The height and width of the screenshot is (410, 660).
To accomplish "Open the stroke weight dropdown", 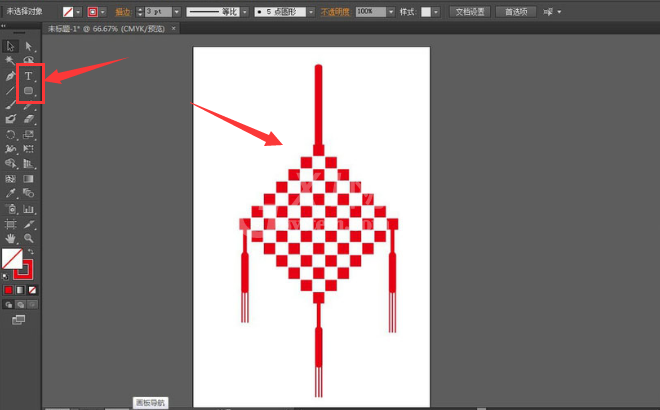I will tap(177, 12).
